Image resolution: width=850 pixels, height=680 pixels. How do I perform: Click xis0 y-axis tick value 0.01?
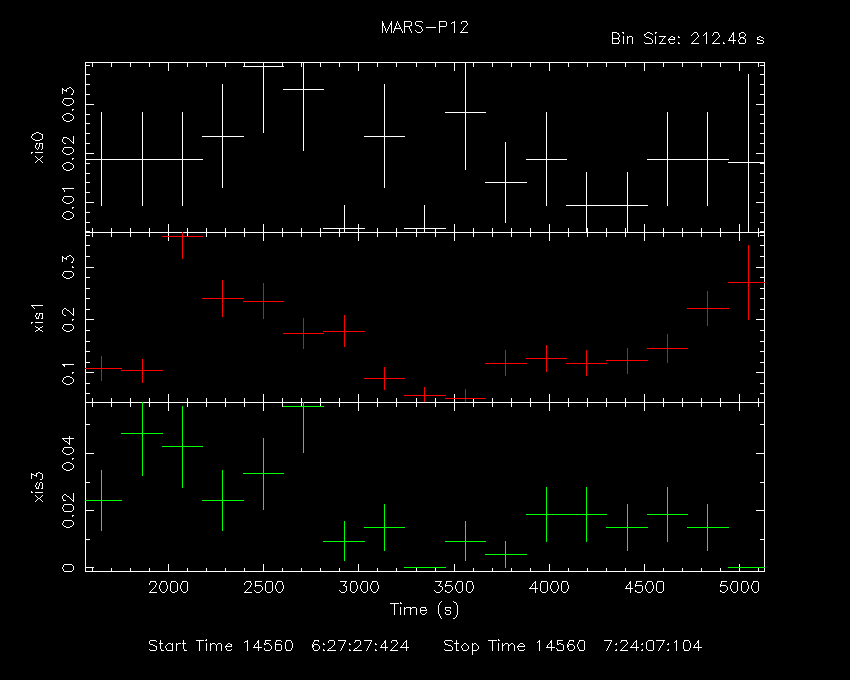(68, 203)
